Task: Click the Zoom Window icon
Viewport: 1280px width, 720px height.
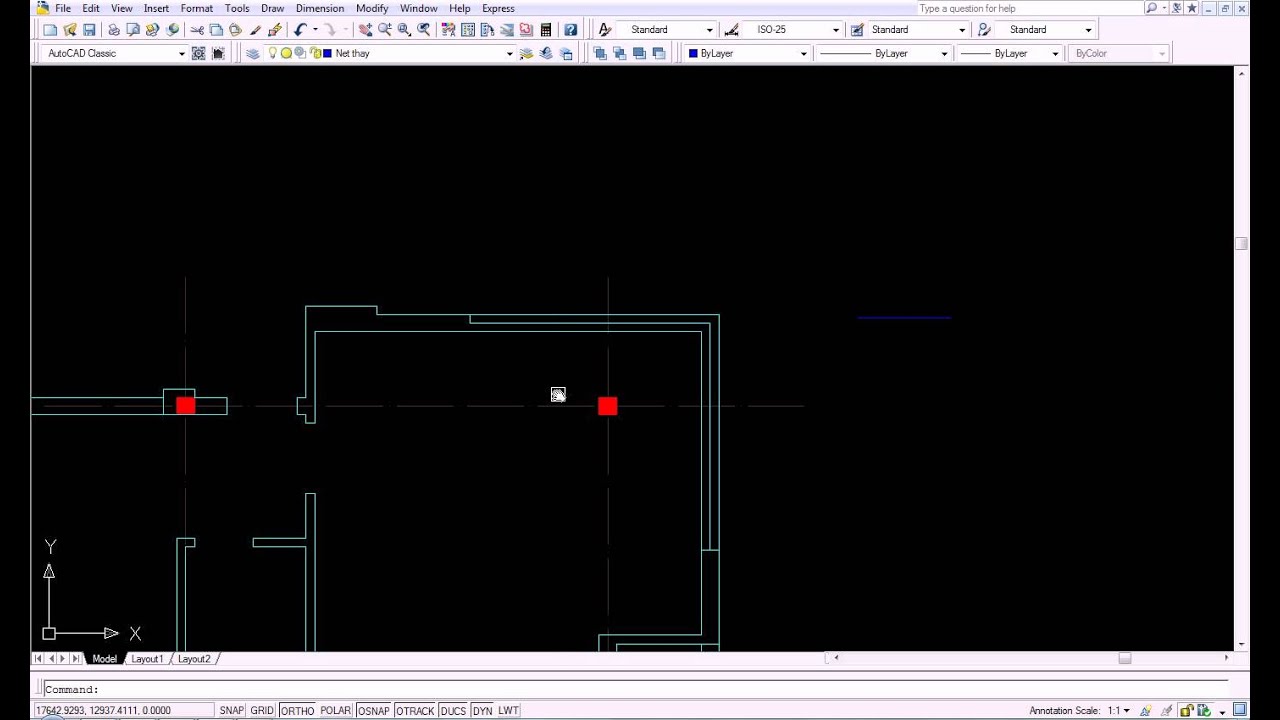Action: 404,30
